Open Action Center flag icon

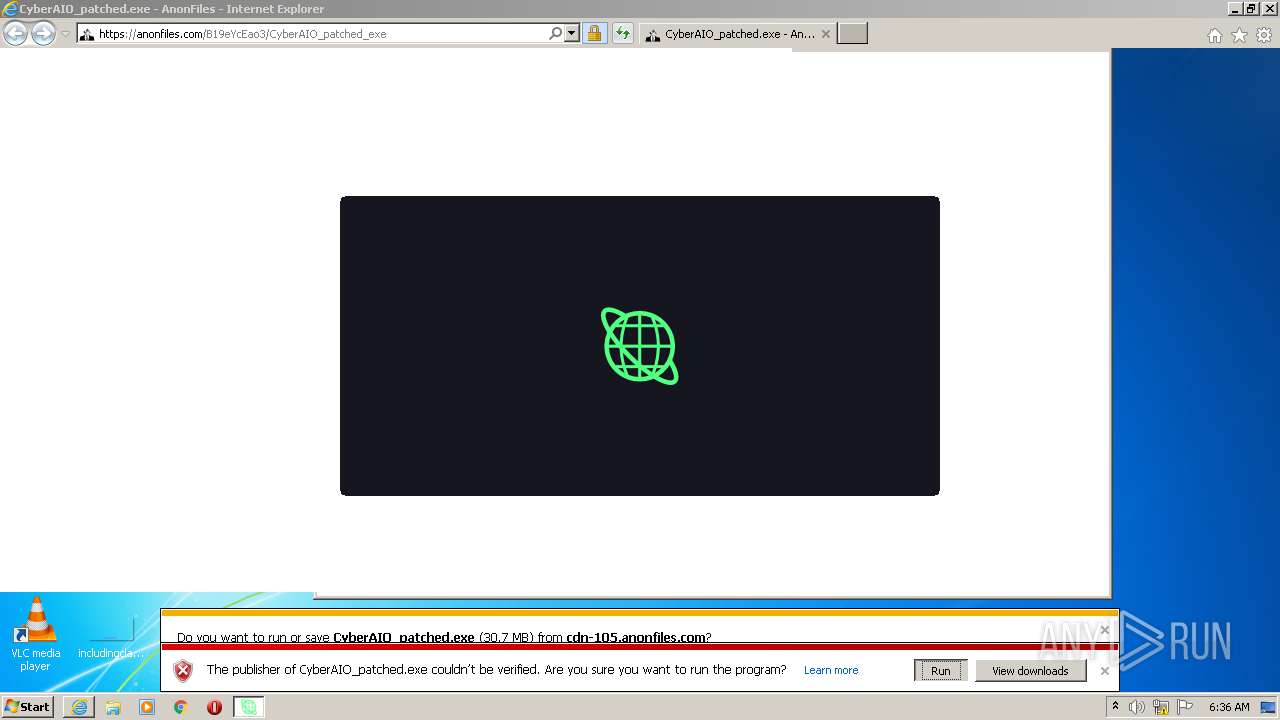click(x=1185, y=707)
